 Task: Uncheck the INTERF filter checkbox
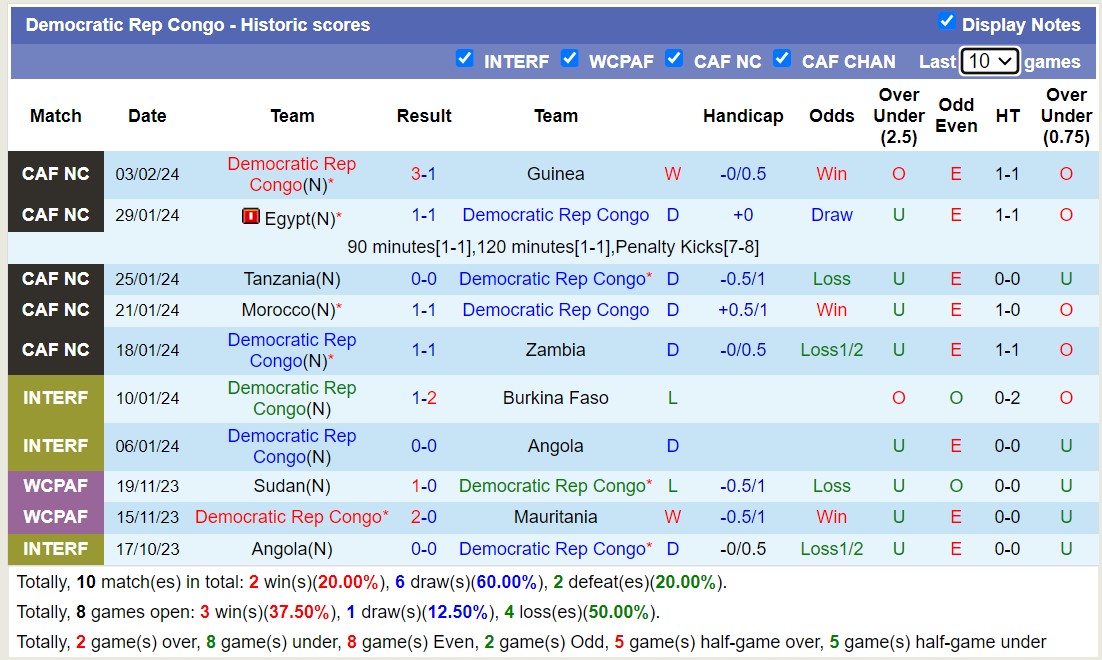pyautogui.click(x=464, y=59)
